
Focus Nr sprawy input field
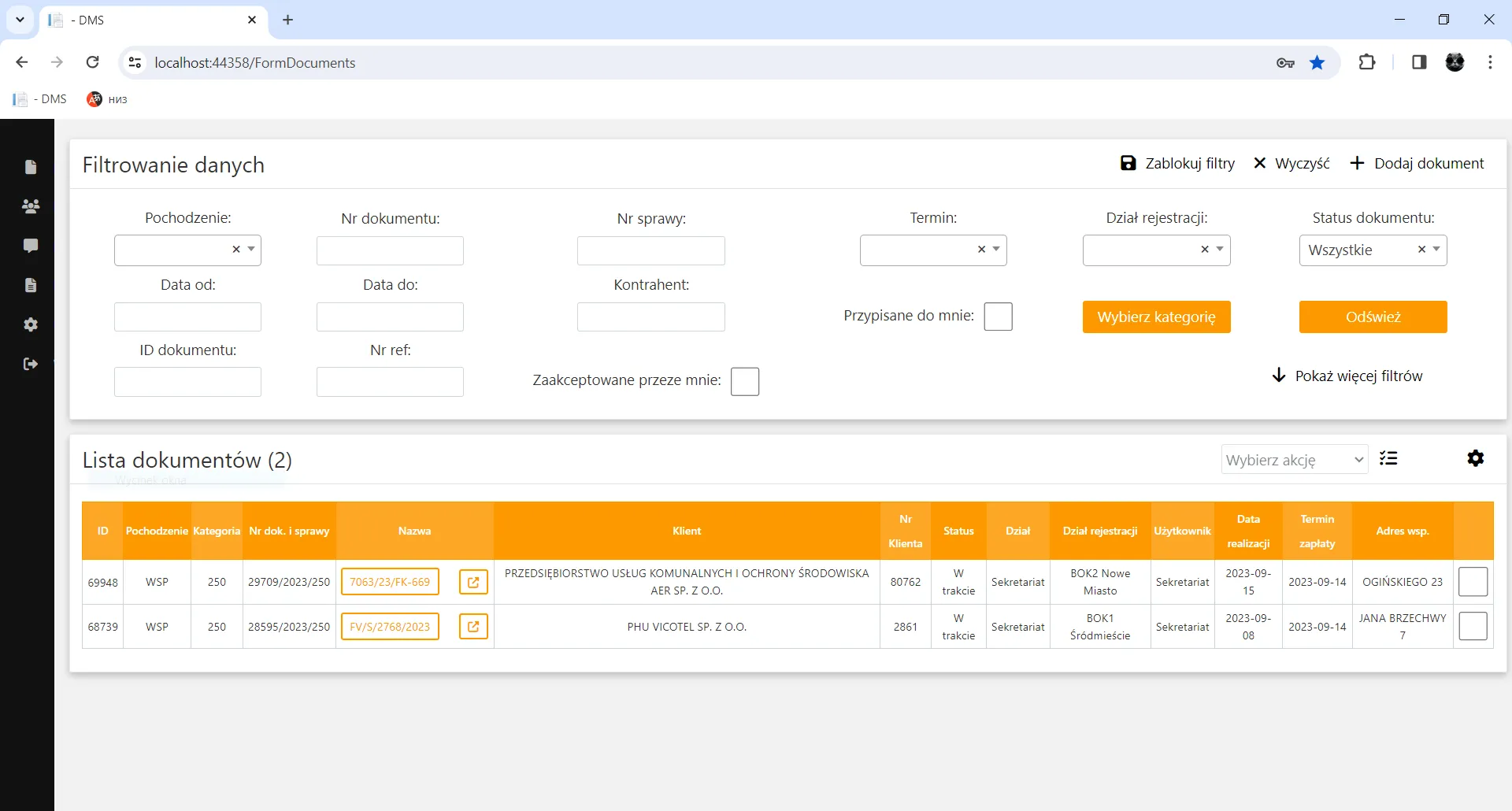(x=650, y=250)
